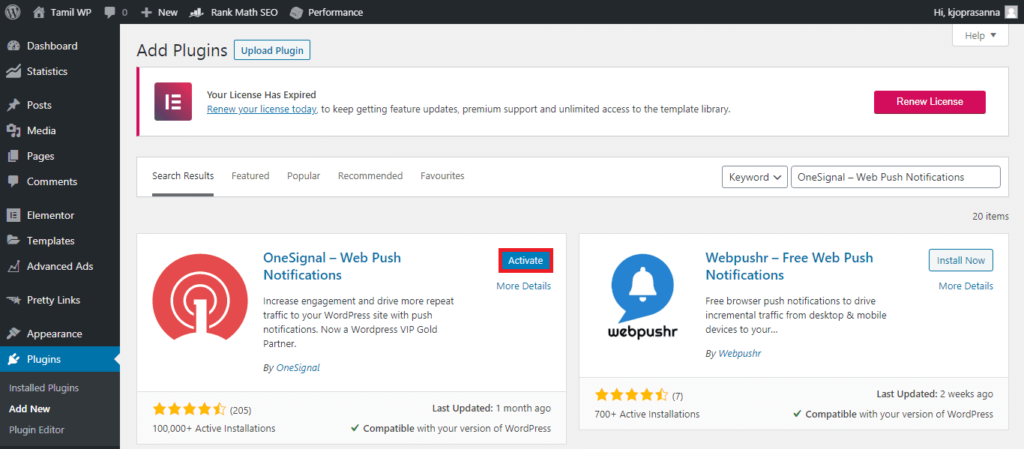Open Rank Math SEO in admin bar
Screen dimensions: 1024x449
[x=235, y=12]
